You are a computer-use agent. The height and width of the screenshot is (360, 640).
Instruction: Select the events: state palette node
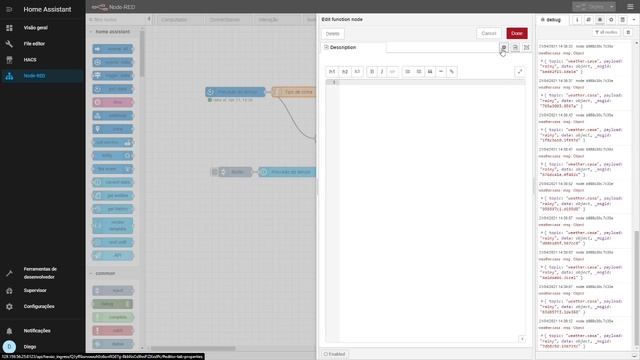pyautogui.click(x=113, y=62)
